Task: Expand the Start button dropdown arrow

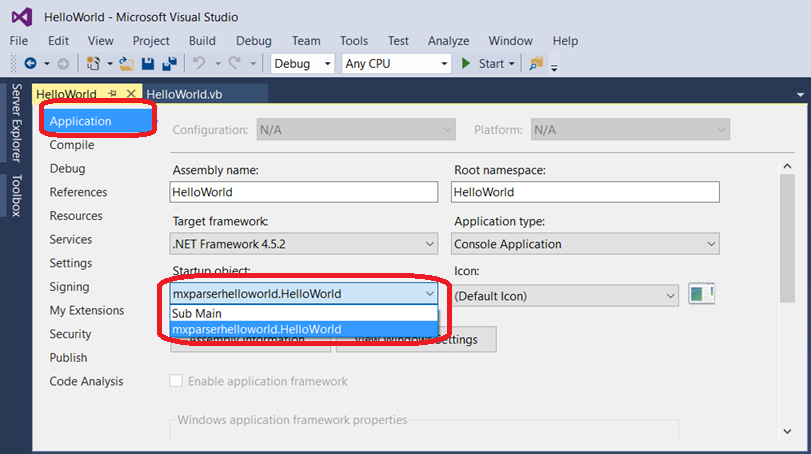Action: (x=512, y=64)
